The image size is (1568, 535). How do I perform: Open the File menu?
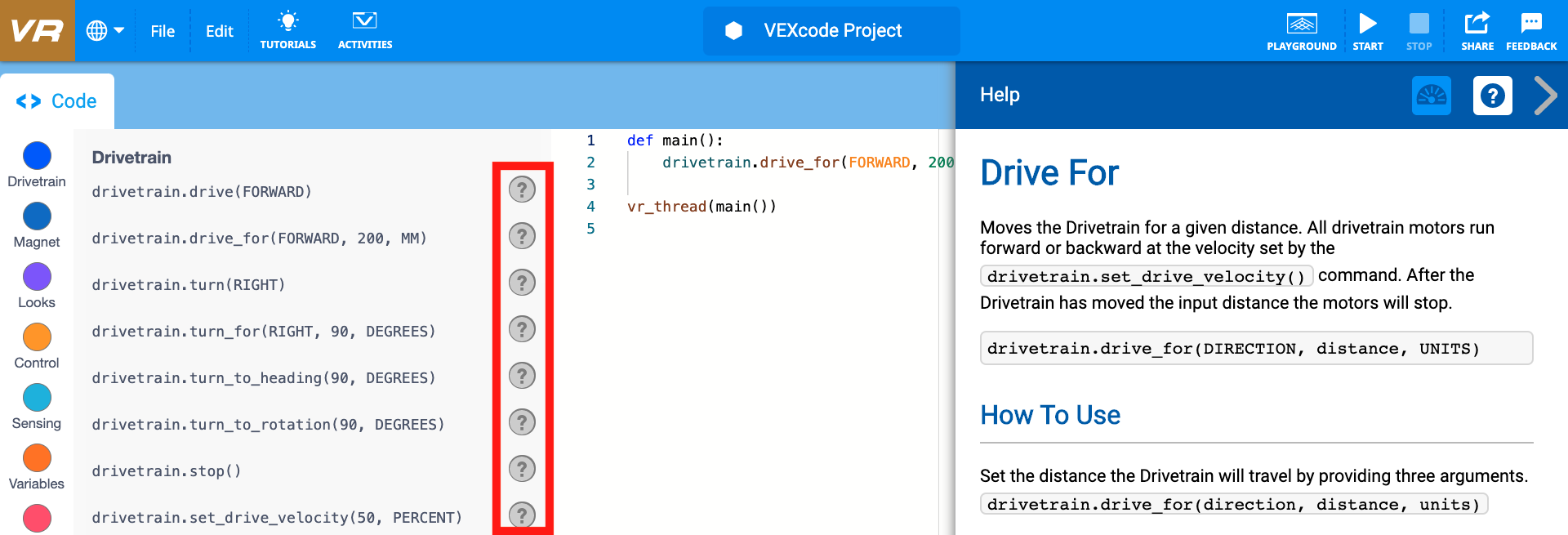click(163, 31)
